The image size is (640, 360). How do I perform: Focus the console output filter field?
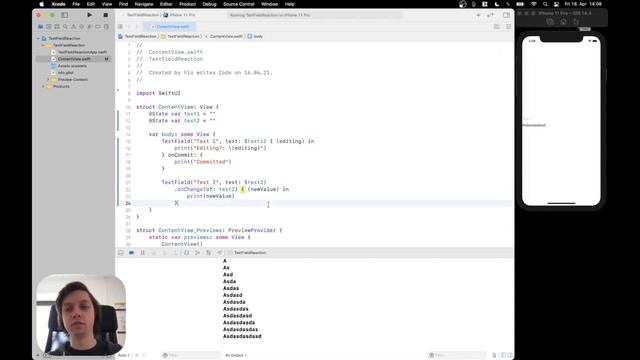pos(457,355)
